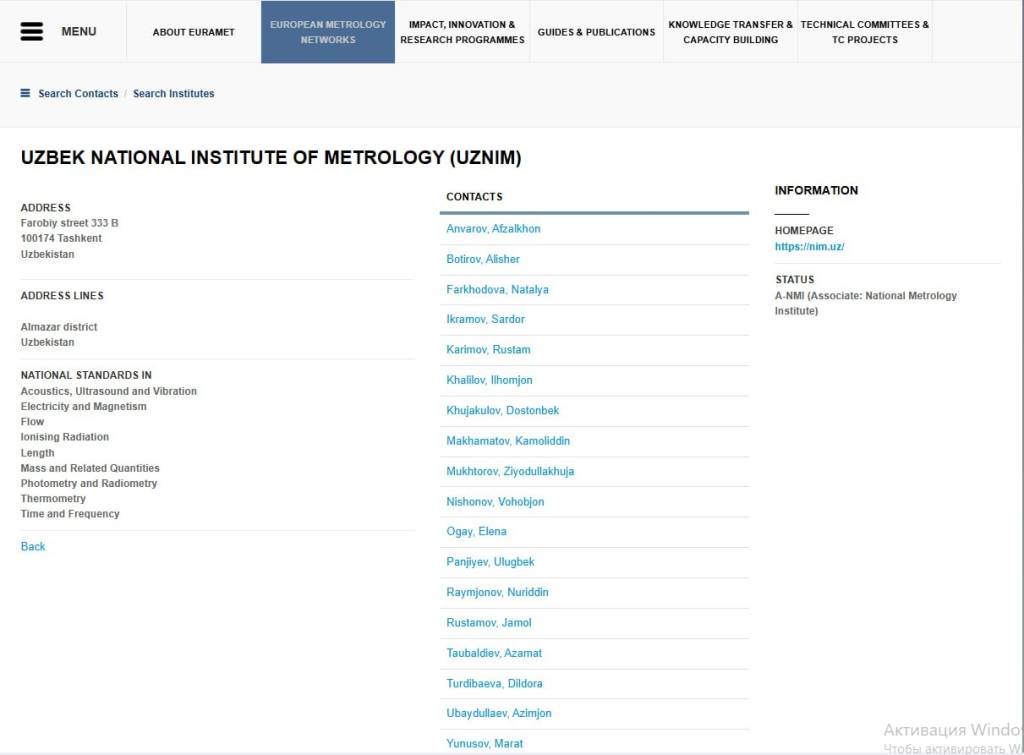The height and width of the screenshot is (755, 1024).
Task: Open contact Mukhtorov, Ziyodullakhuja
Action: (x=510, y=471)
